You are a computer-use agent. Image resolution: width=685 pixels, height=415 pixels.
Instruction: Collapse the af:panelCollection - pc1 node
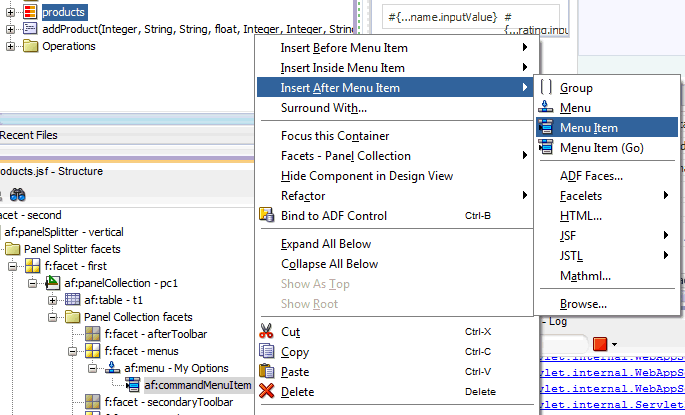[33, 283]
